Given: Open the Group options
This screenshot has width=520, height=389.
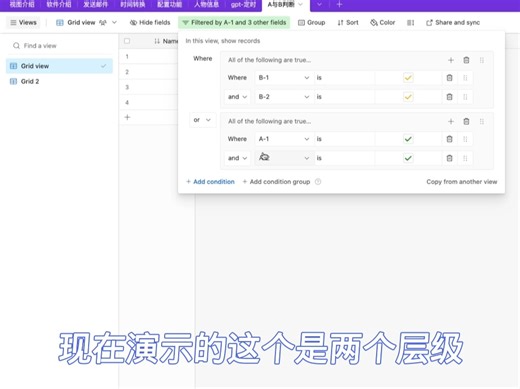Looking at the screenshot, I should pyautogui.click(x=312, y=23).
